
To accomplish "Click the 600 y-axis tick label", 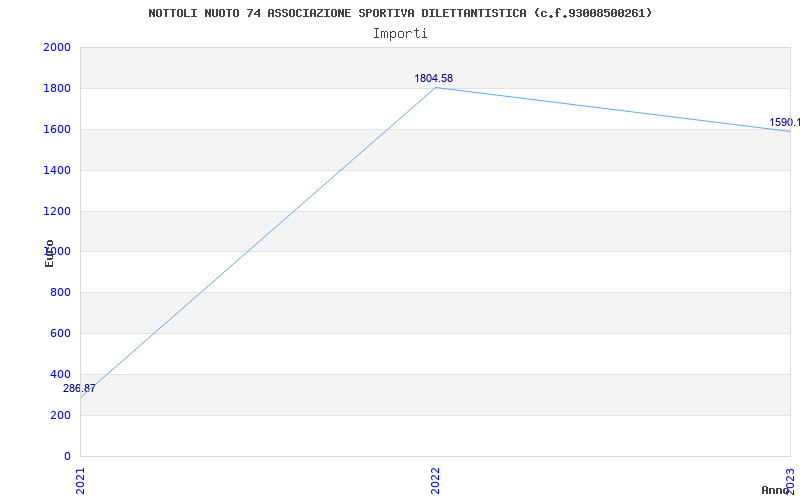I will pyautogui.click(x=60, y=334).
